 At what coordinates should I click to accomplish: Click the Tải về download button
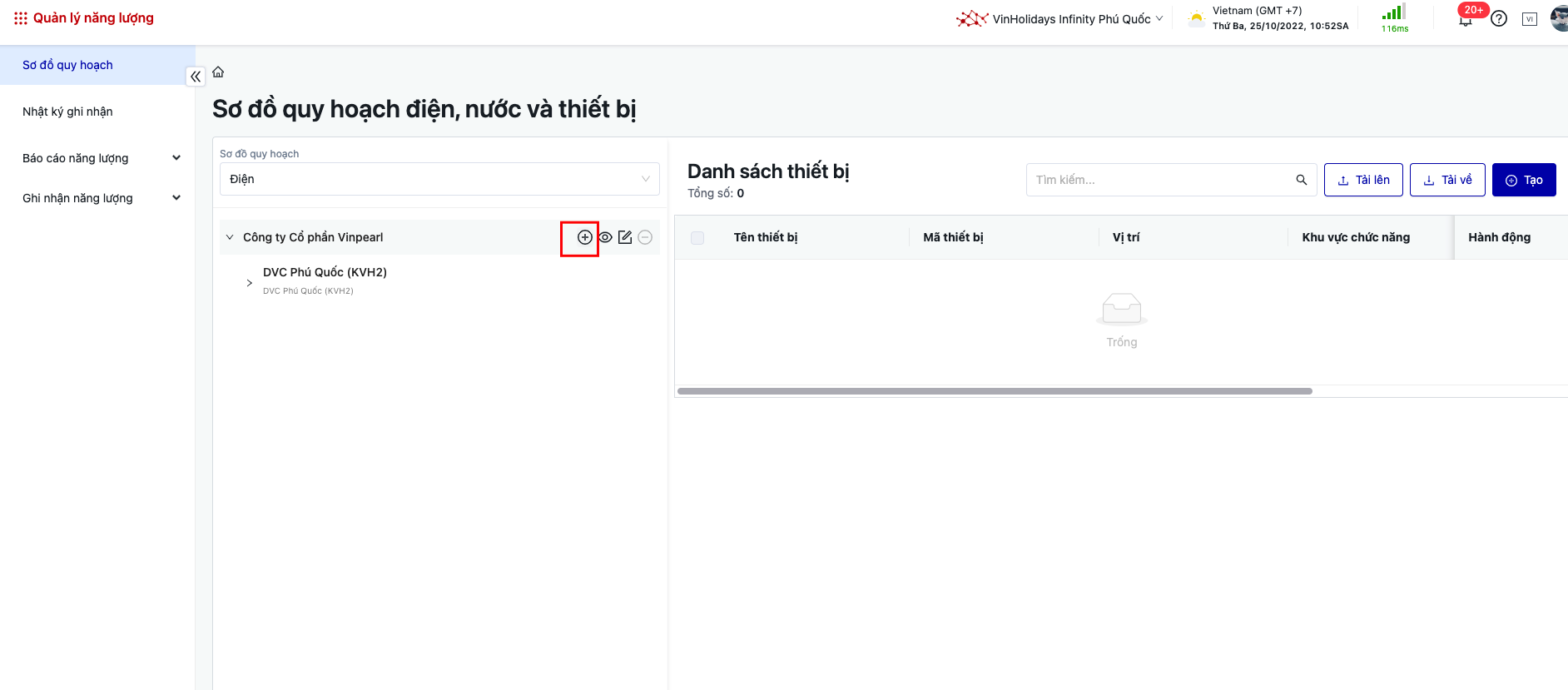(x=1447, y=180)
